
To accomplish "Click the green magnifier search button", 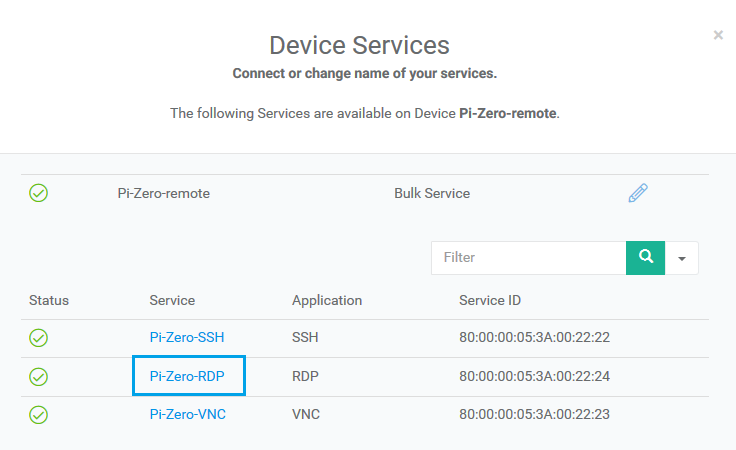I will pos(645,258).
